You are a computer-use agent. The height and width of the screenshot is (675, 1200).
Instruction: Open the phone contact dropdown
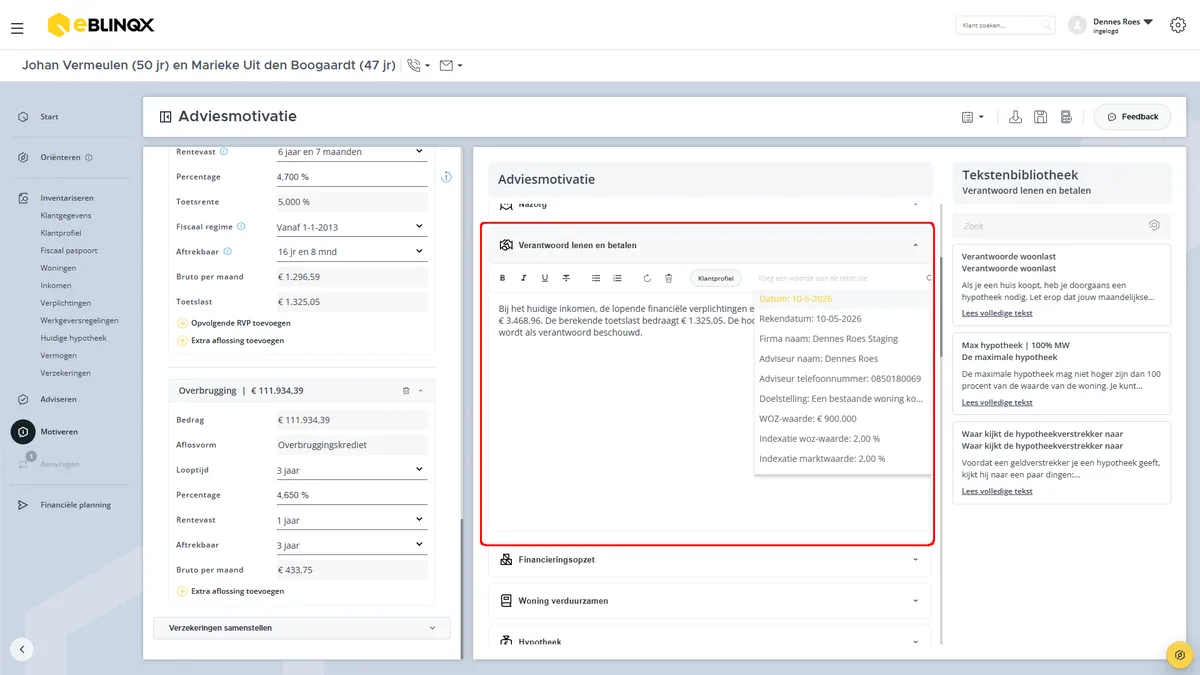click(x=418, y=66)
